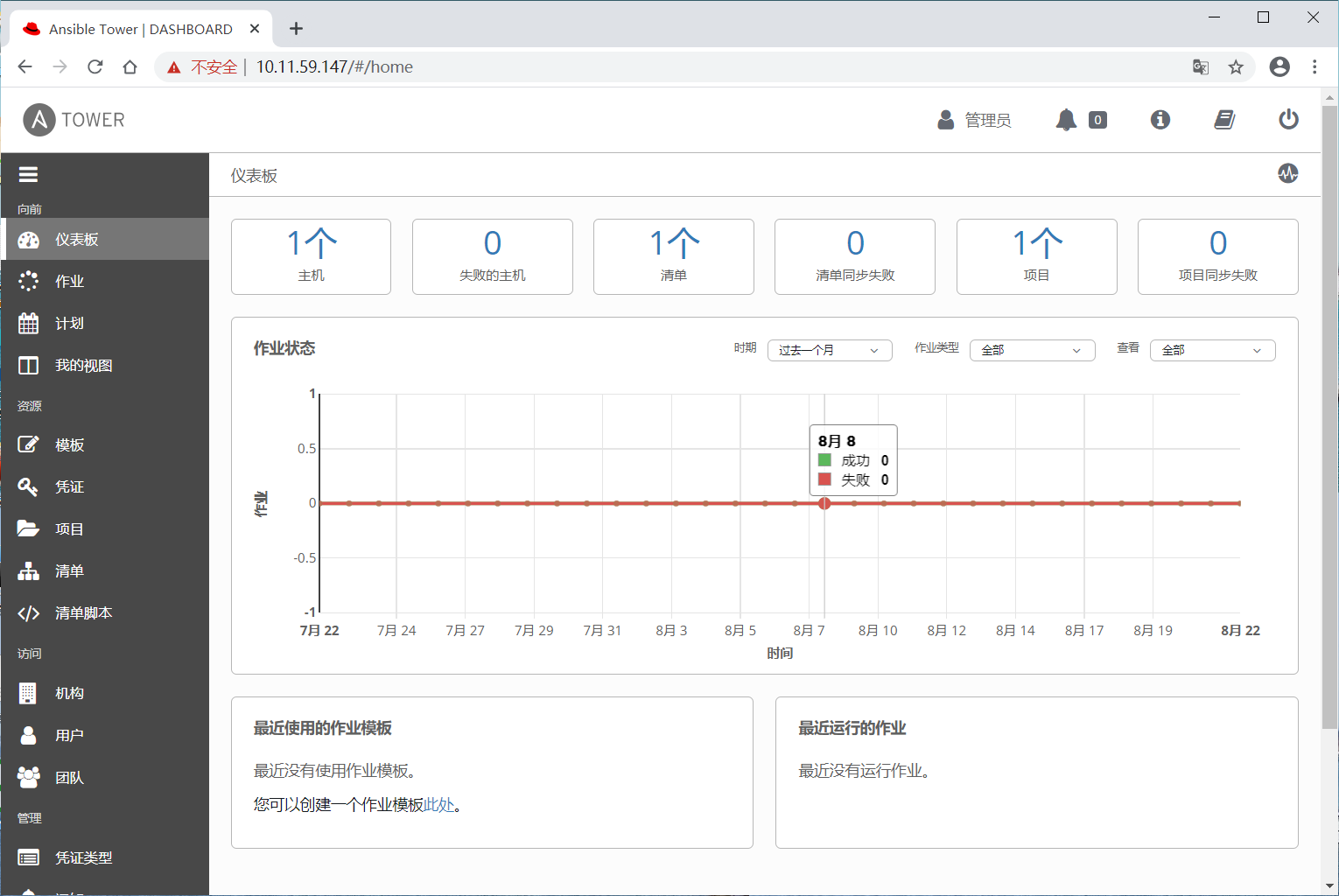Open the 查看 view dropdown set to 全部
Image resolution: width=1339 pixels, height=896 pixels.
tap(1211, 349)
